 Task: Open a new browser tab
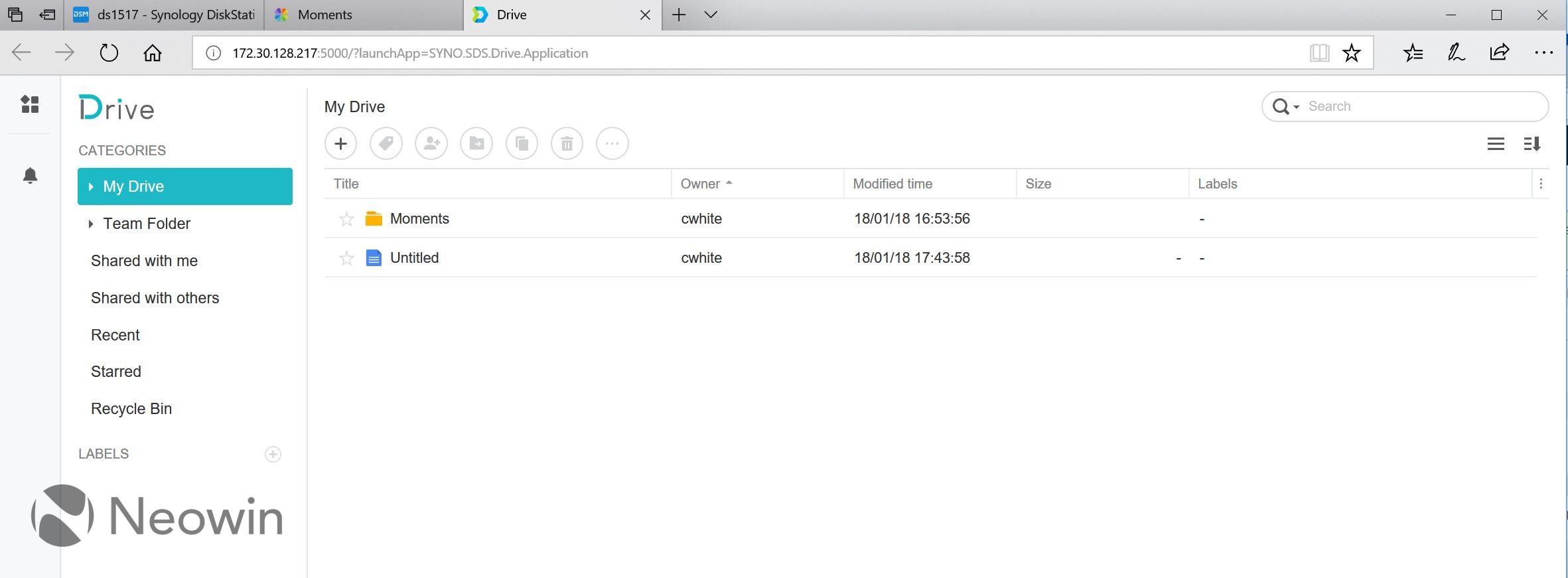click(679, 15)
